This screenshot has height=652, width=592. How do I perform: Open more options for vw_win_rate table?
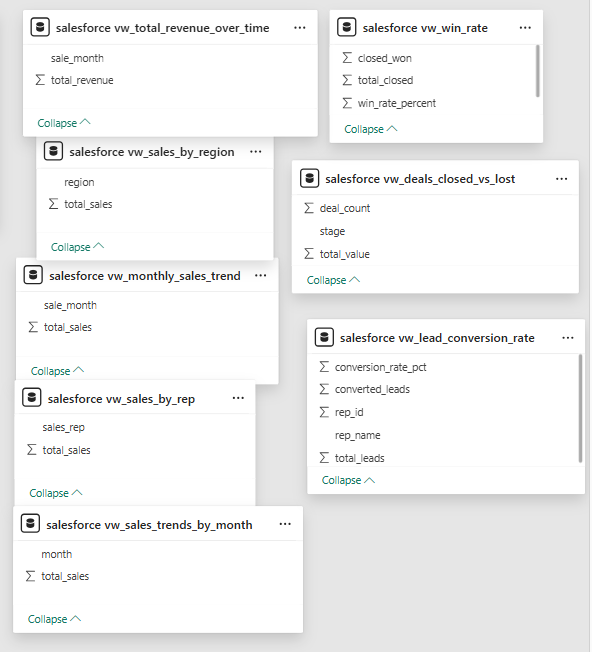525,28
